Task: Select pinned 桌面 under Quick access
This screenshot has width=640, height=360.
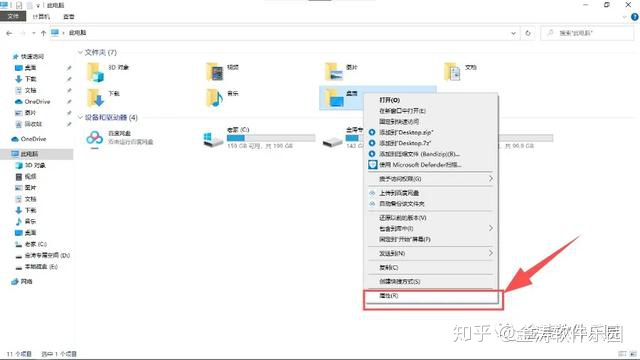Action: point(26,68)
